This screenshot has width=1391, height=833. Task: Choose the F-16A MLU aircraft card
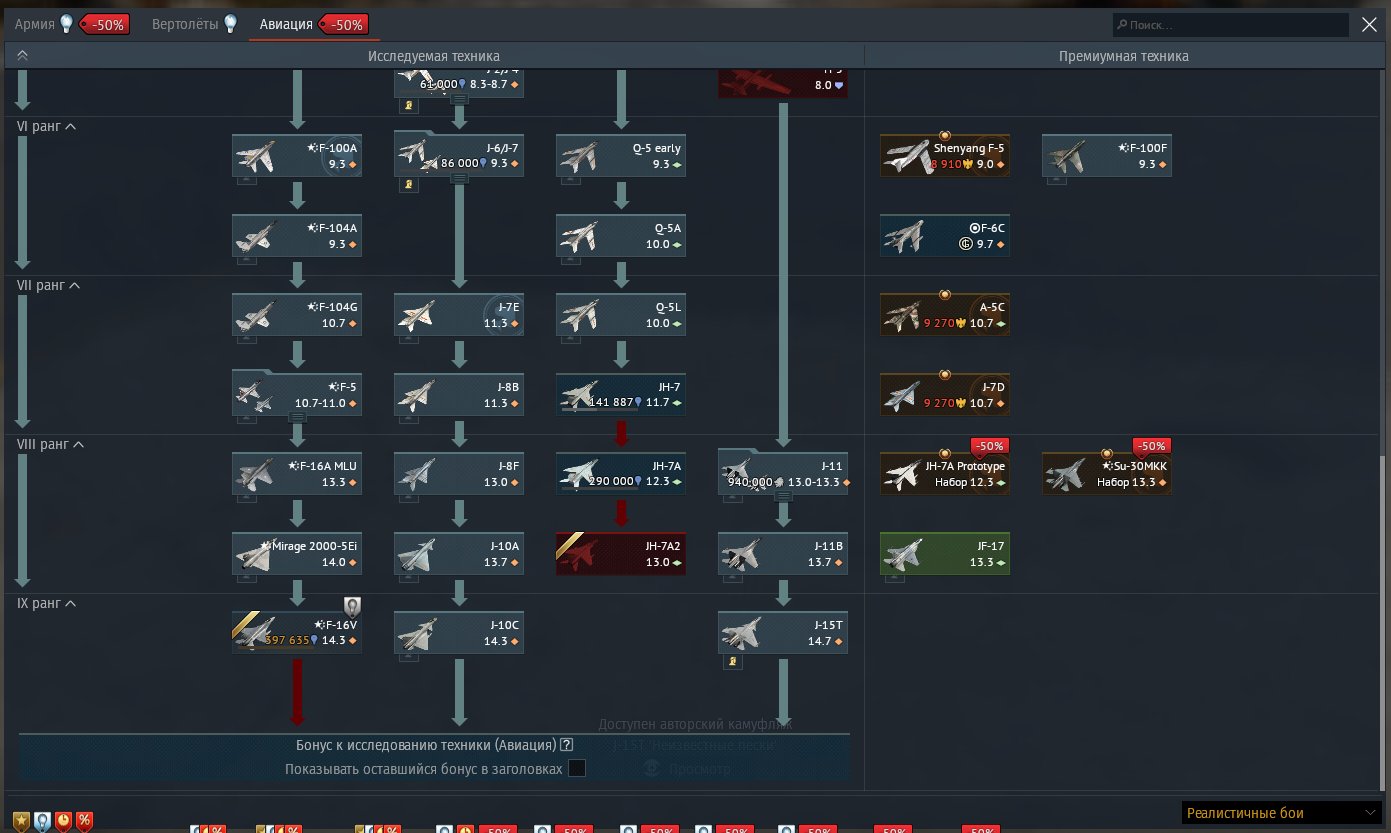[297, 473]
